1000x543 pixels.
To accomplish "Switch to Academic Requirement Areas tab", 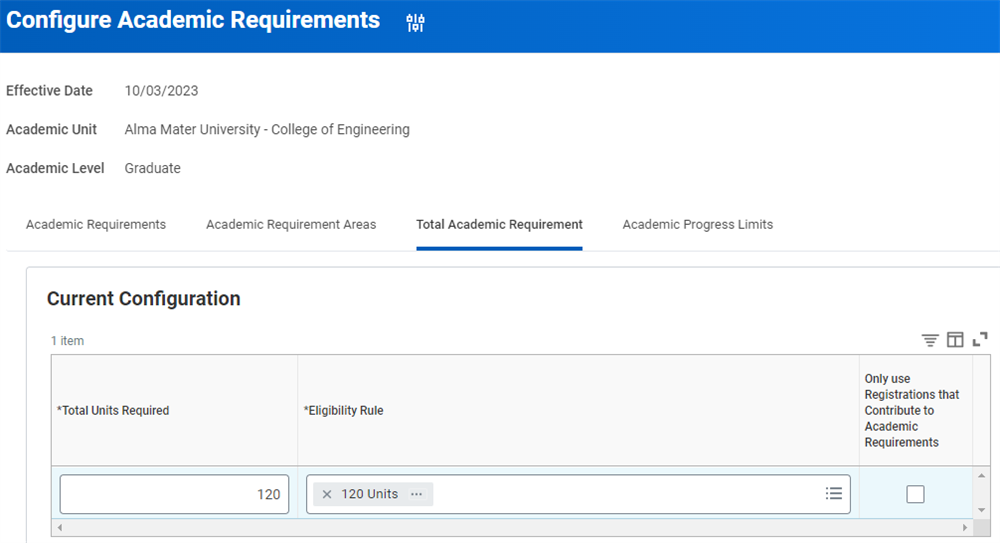I will click(291, 225).
